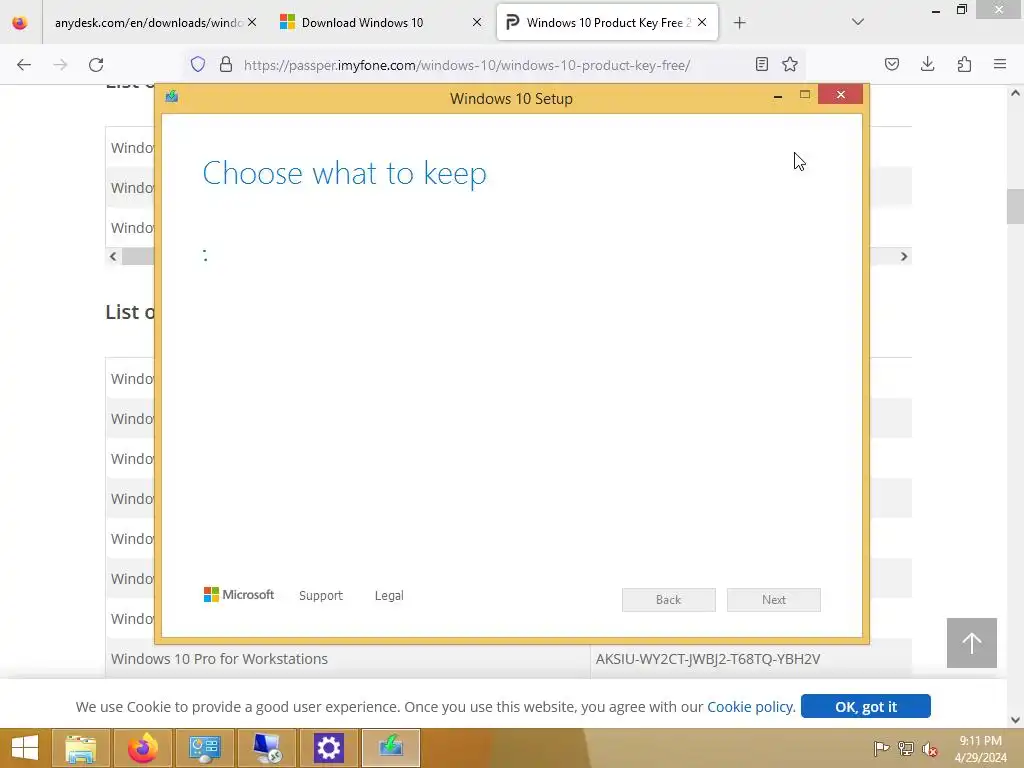
Task: Click the muted volume tray icon
Action: [x=930, y=749]
